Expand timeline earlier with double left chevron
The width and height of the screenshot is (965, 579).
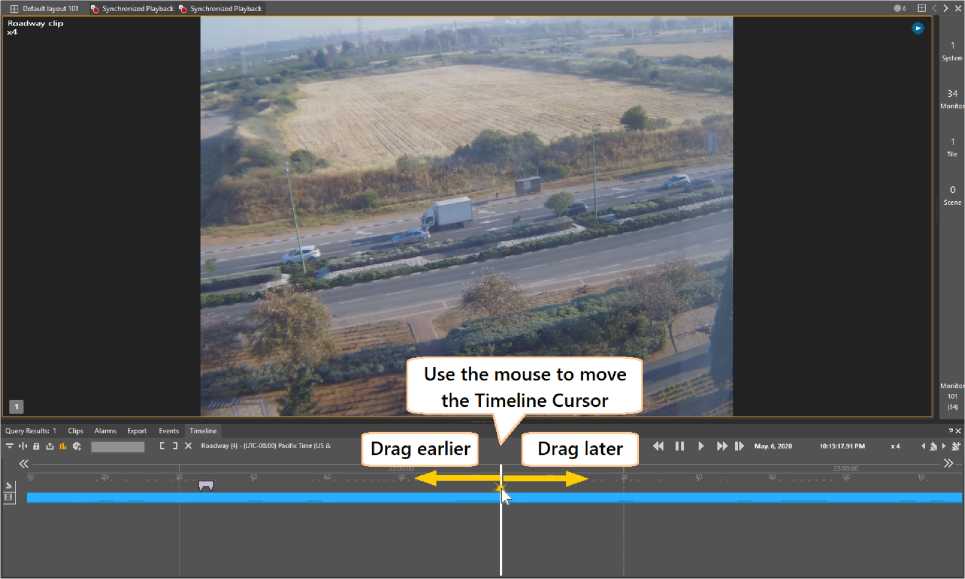pos(24,464)
